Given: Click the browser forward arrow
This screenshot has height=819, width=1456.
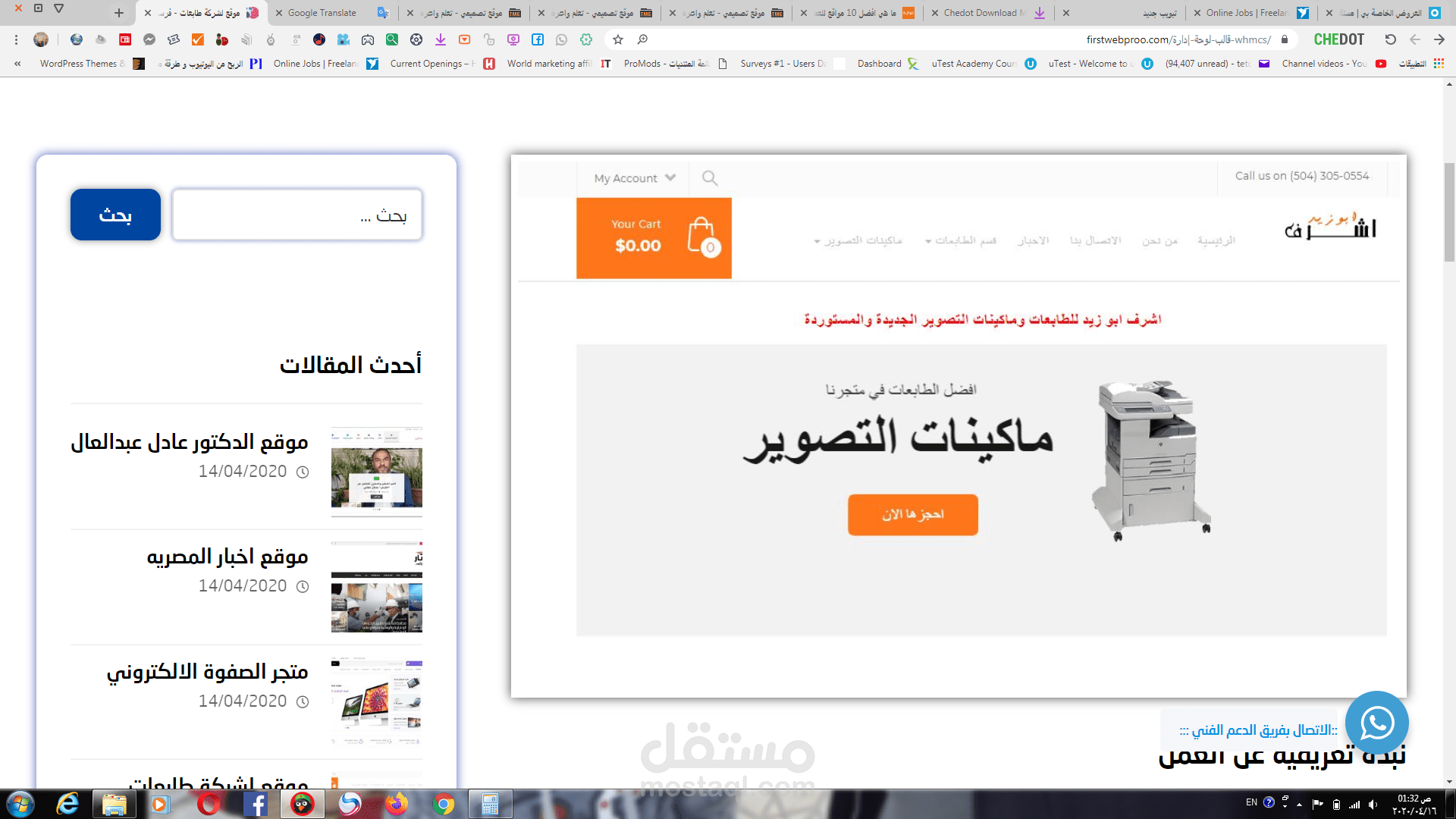Looking at the screenshot, I should click(1439, 39).
